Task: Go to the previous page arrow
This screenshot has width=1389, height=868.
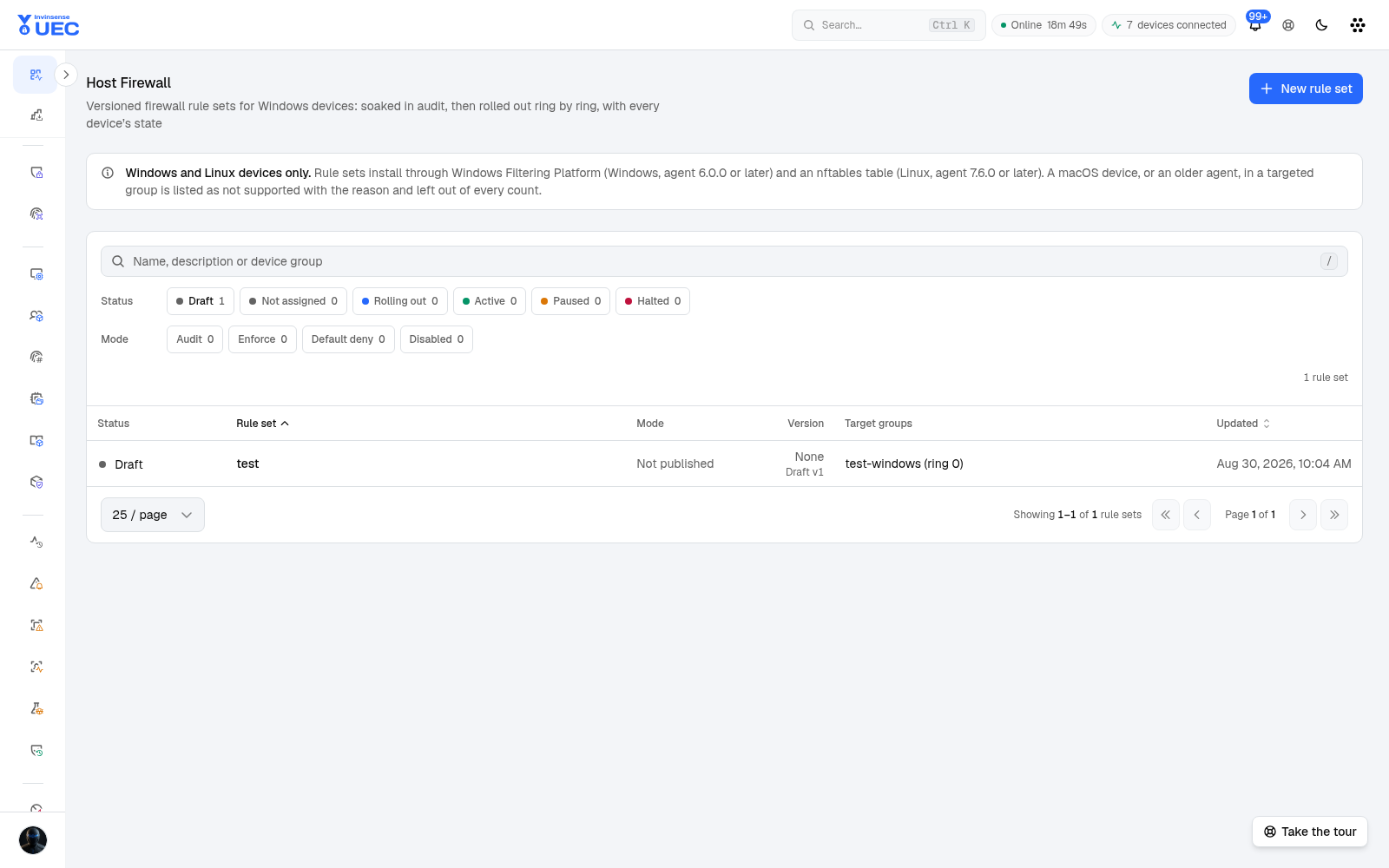Action: tap(1197, 515)
